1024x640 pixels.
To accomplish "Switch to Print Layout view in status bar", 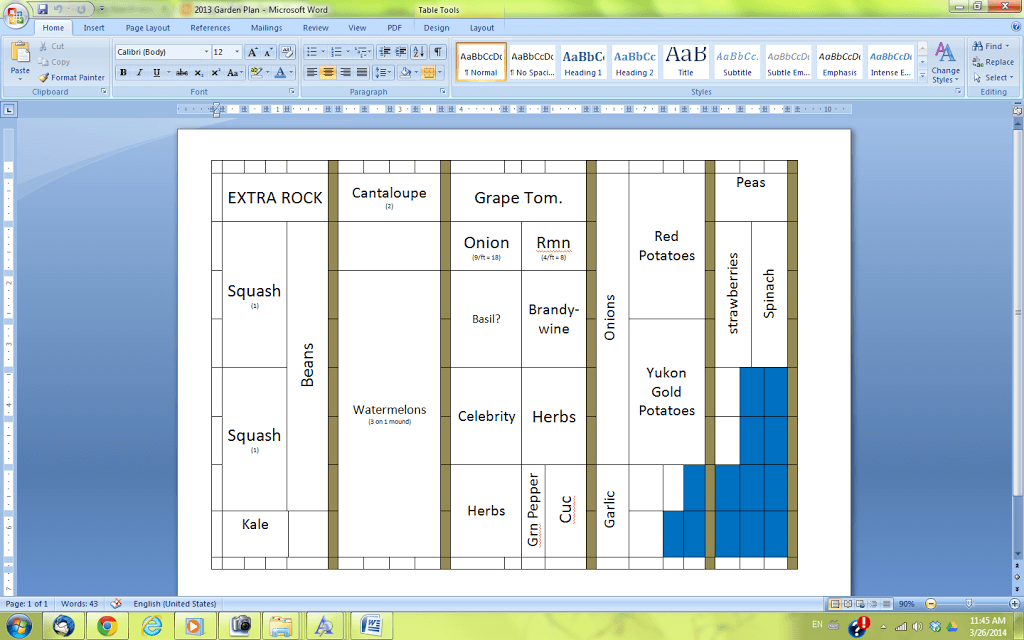I will click(x=835, y=604).
